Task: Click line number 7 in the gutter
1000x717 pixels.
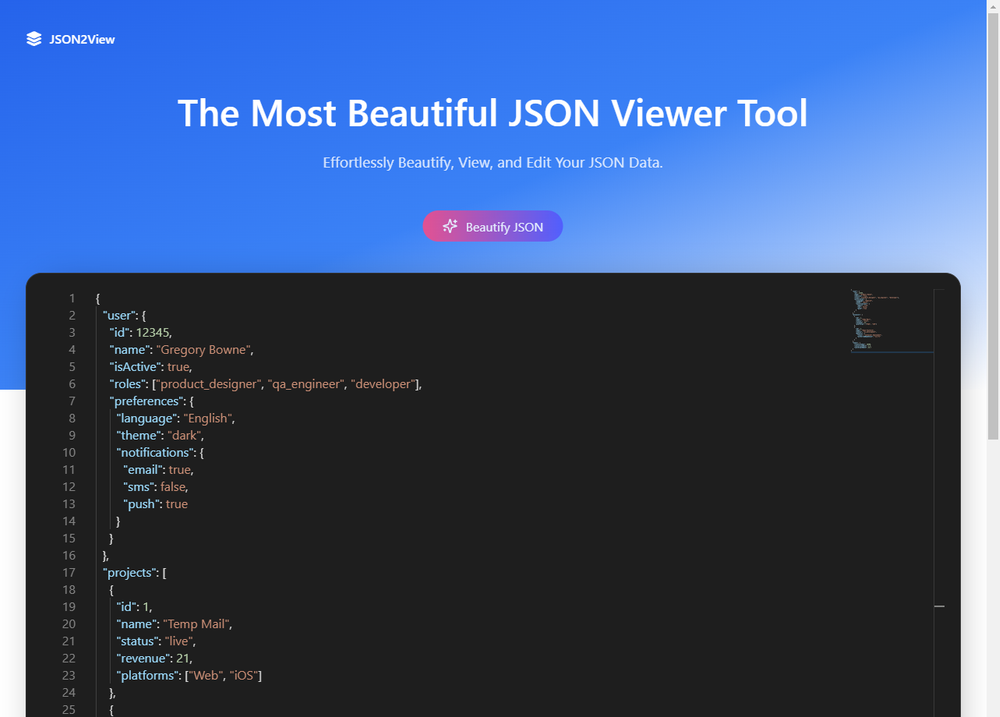Action: pos(72,401)
